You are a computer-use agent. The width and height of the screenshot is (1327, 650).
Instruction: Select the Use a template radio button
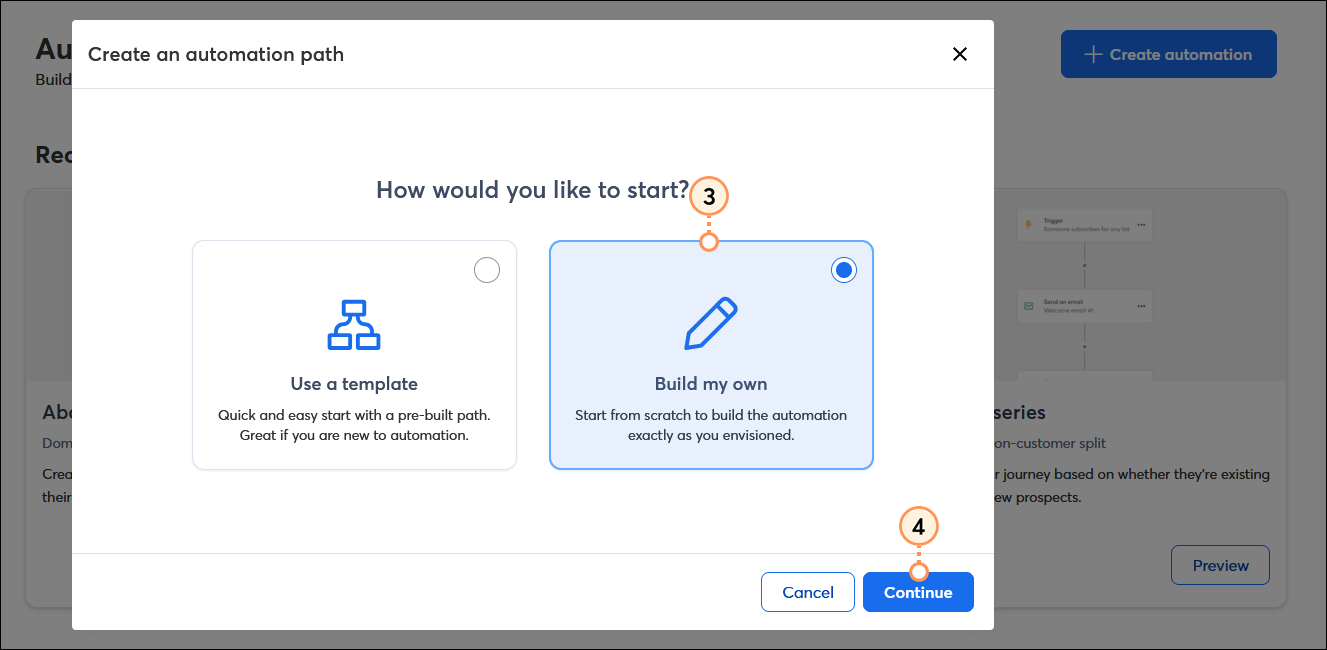(486, 270)
